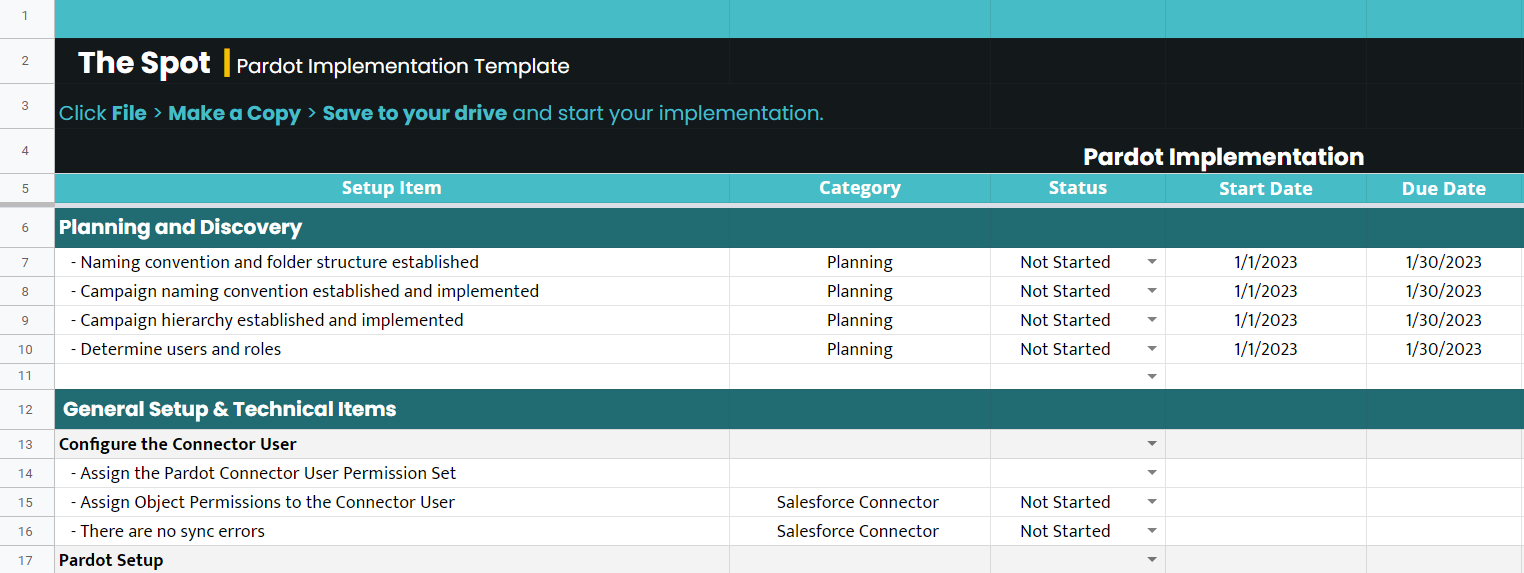Expand Status dropdown for Campaign hierarchy row

click(1152, 320)
